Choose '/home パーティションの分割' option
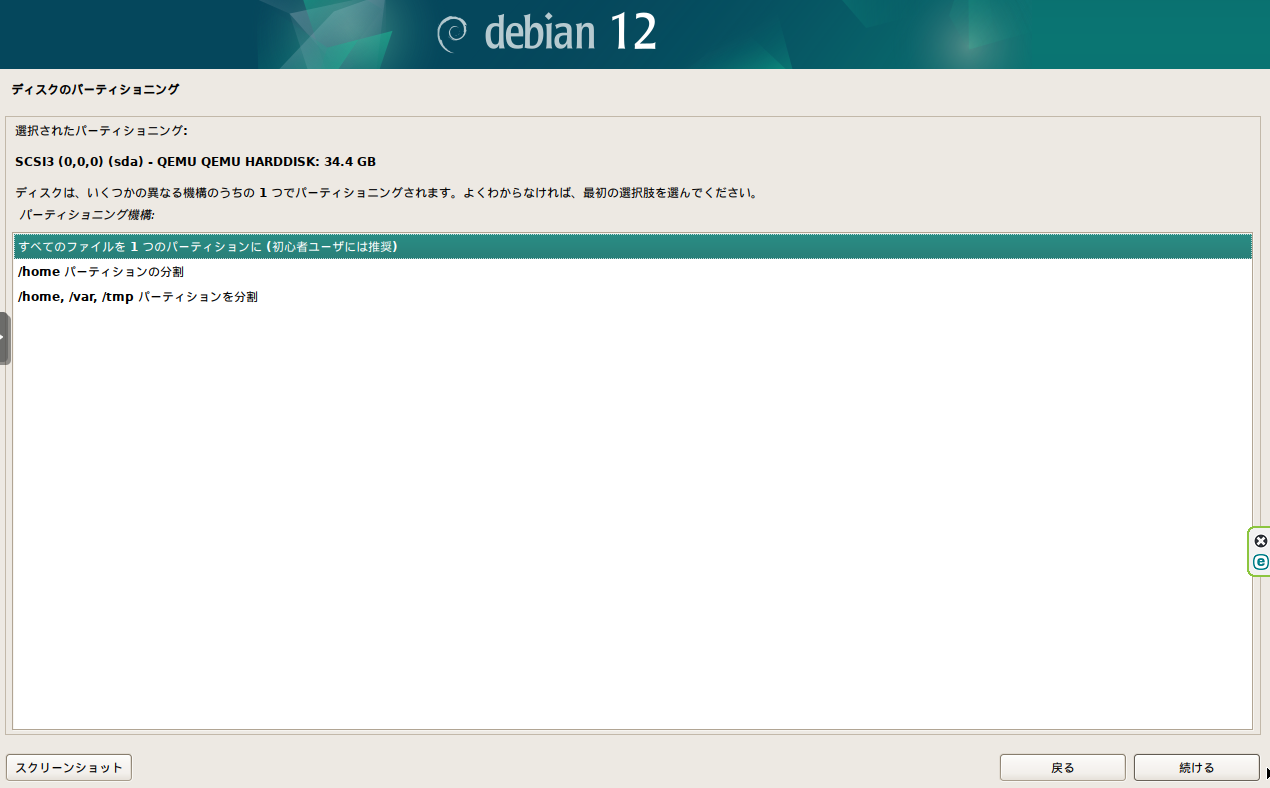1270x788 pixels. click(x=101, y=272)
